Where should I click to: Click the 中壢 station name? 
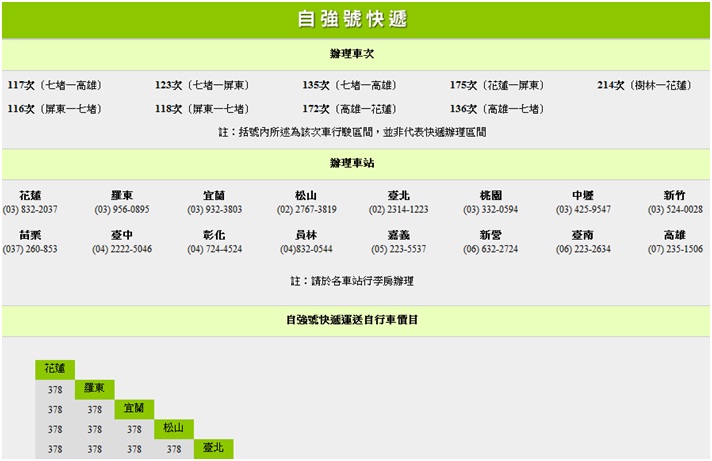pos(583,195)
